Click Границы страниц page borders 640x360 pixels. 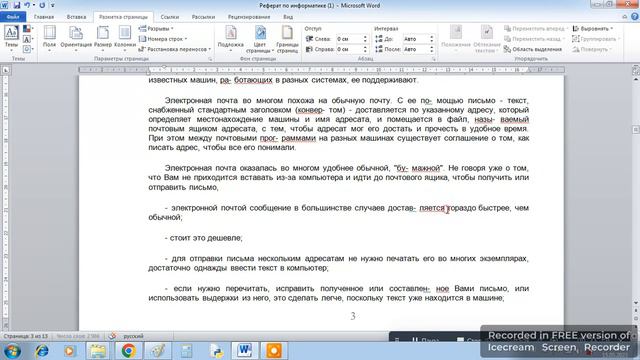tap(287, 39)
